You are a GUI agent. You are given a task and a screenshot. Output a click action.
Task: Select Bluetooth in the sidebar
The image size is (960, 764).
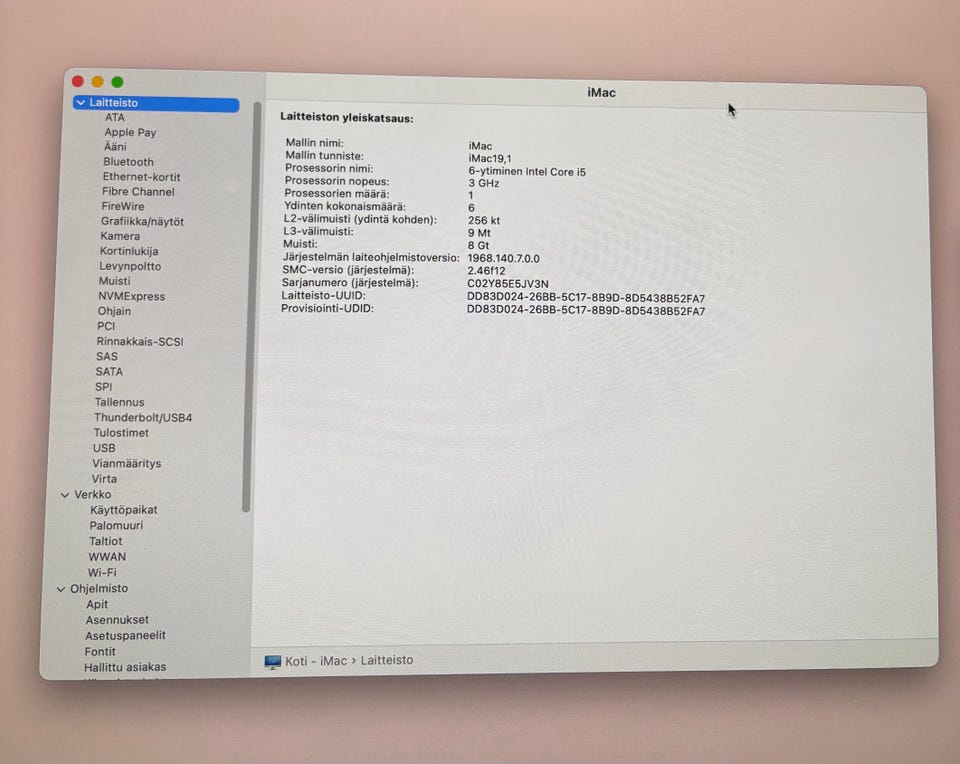(128, 162)
